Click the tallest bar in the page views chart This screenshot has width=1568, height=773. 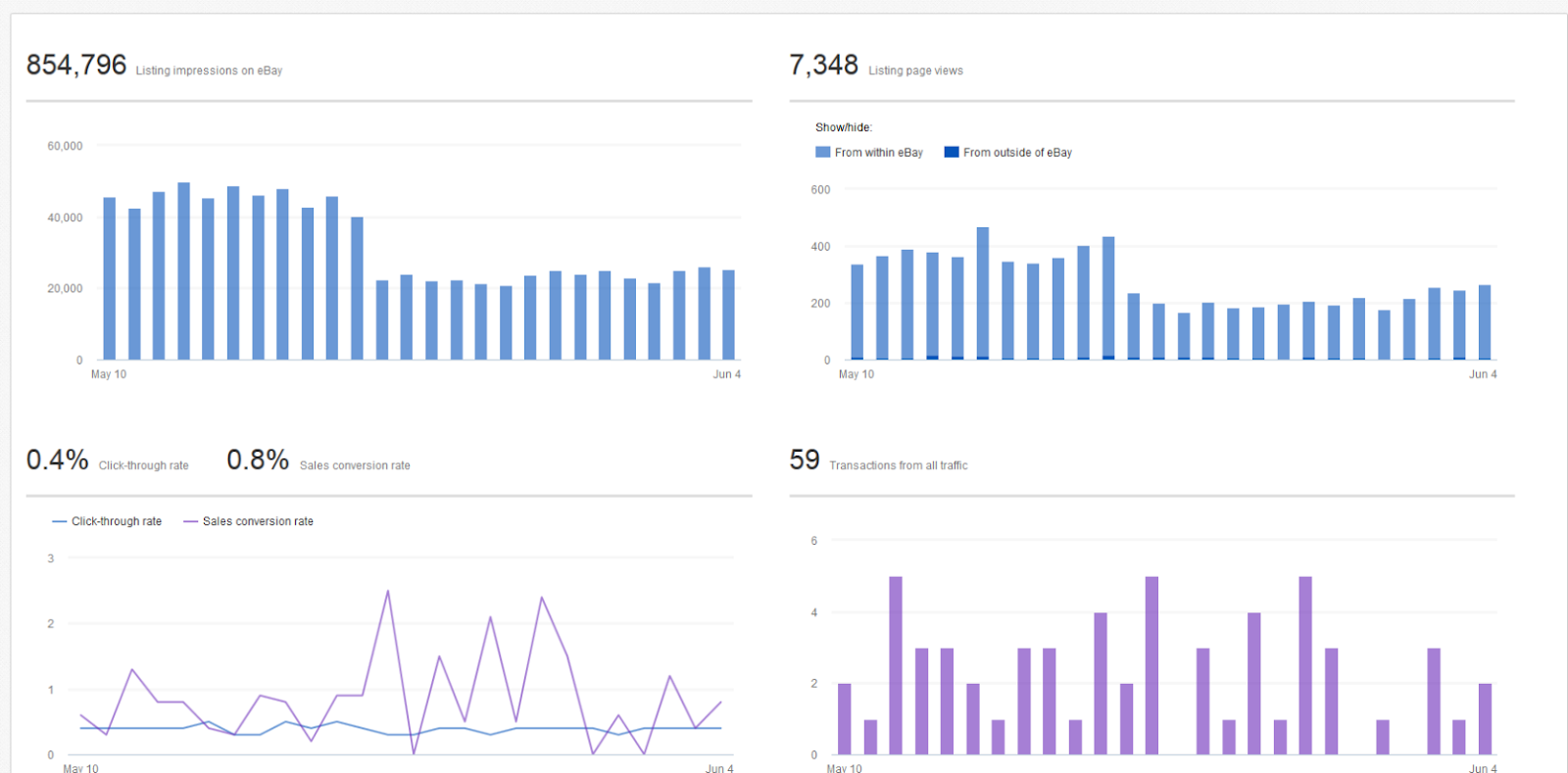(983, 294)
